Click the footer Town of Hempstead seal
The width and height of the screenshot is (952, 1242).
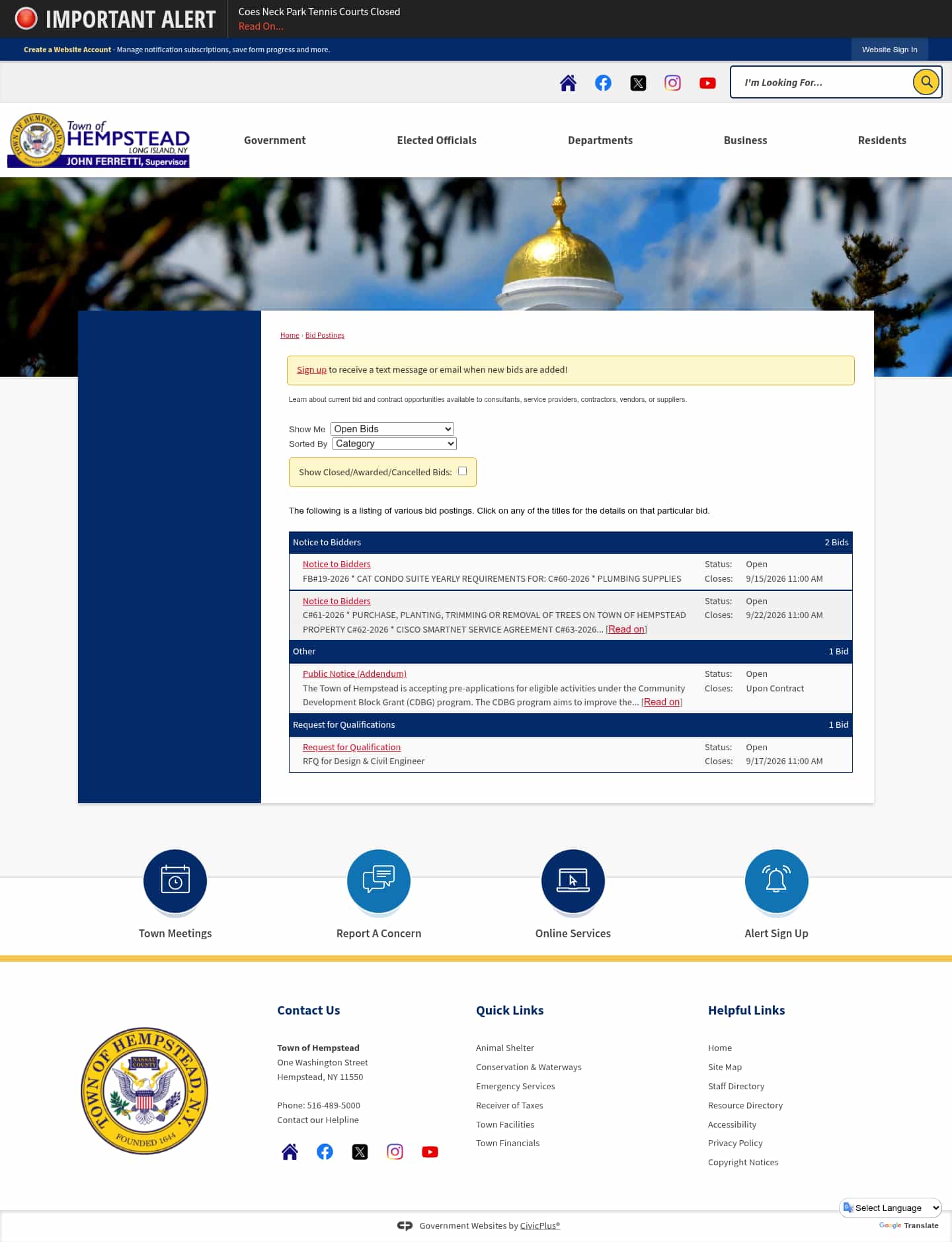144,1091
